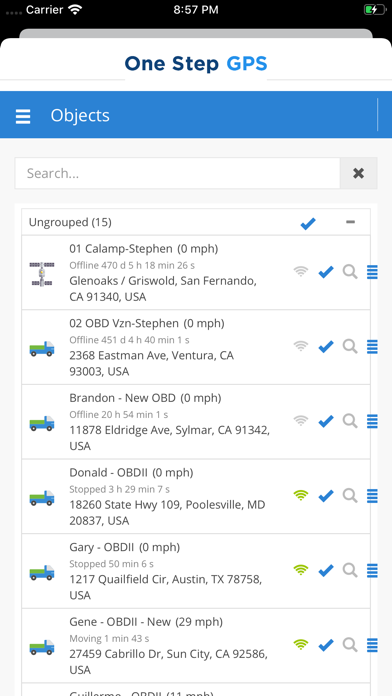Clear the search with the X button
The image size is (392, 696).
pos(359,173)
